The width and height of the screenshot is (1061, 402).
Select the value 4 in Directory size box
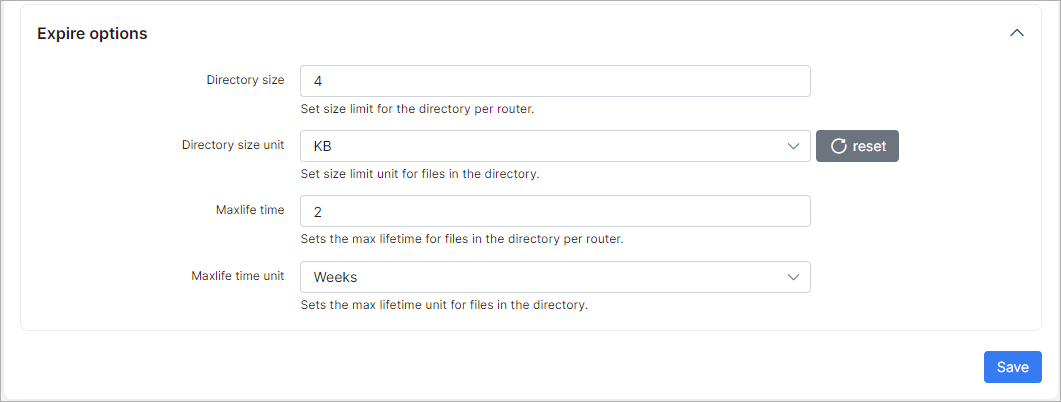(x=318, y=81)
